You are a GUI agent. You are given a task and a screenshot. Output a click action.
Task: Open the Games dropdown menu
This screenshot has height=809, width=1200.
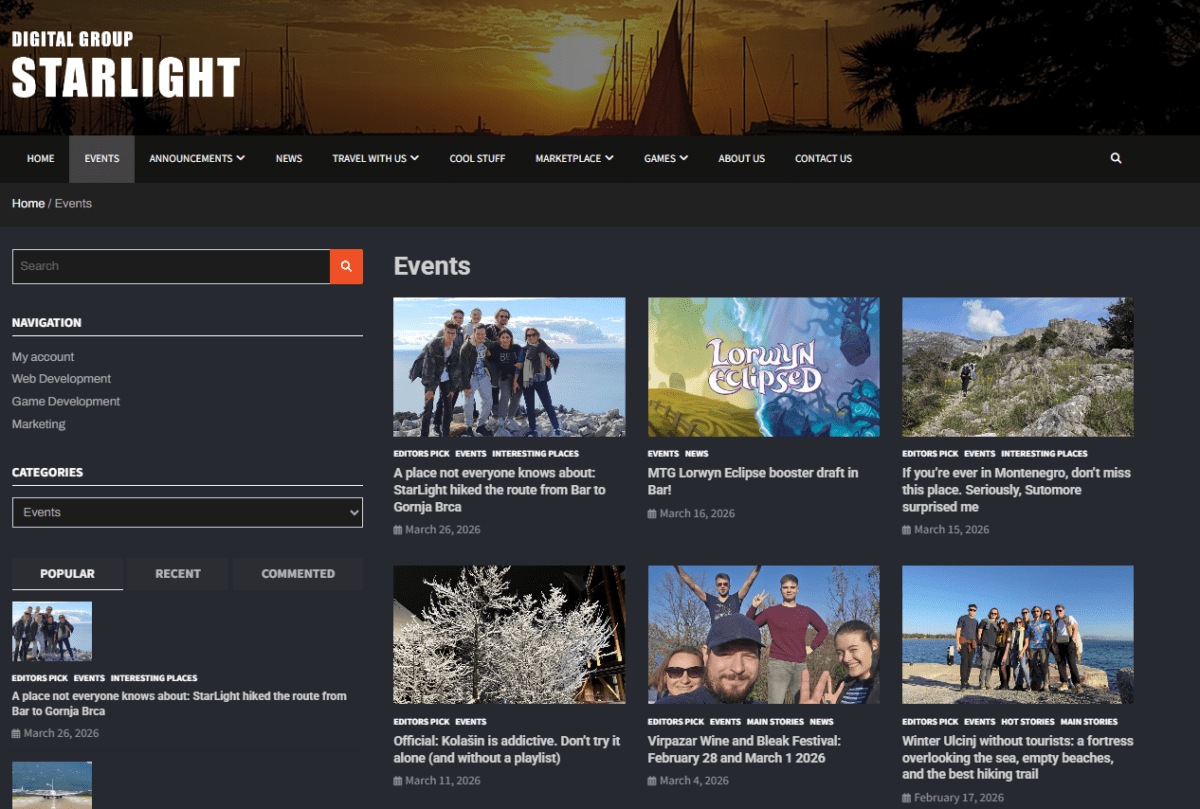tap(666, 158)
